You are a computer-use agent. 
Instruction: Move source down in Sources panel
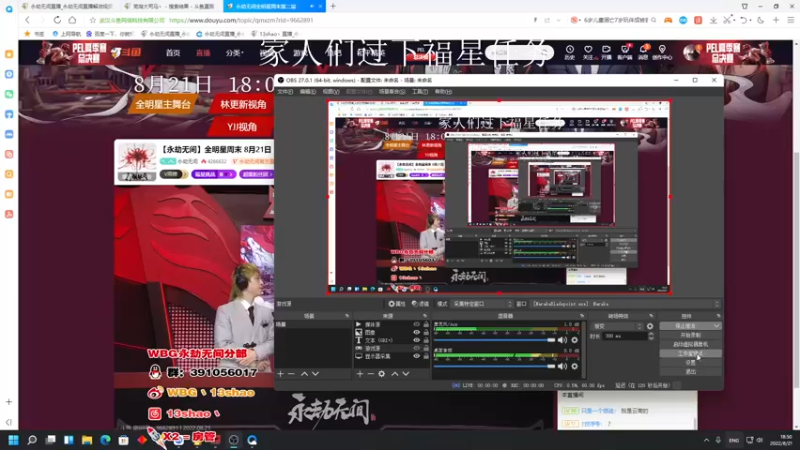point(406,374)
